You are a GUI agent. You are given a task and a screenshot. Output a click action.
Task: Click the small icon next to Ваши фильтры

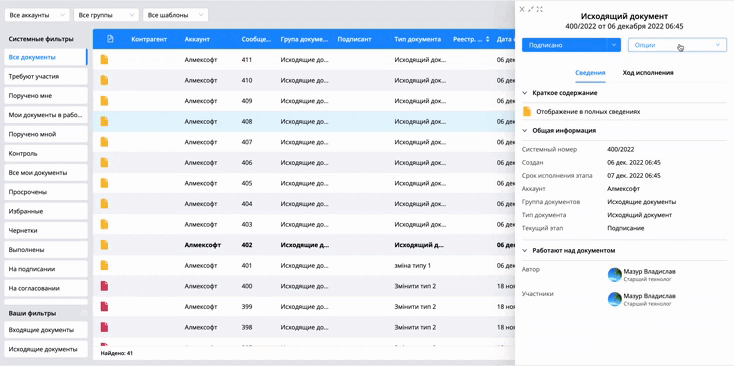pos(83,313)
